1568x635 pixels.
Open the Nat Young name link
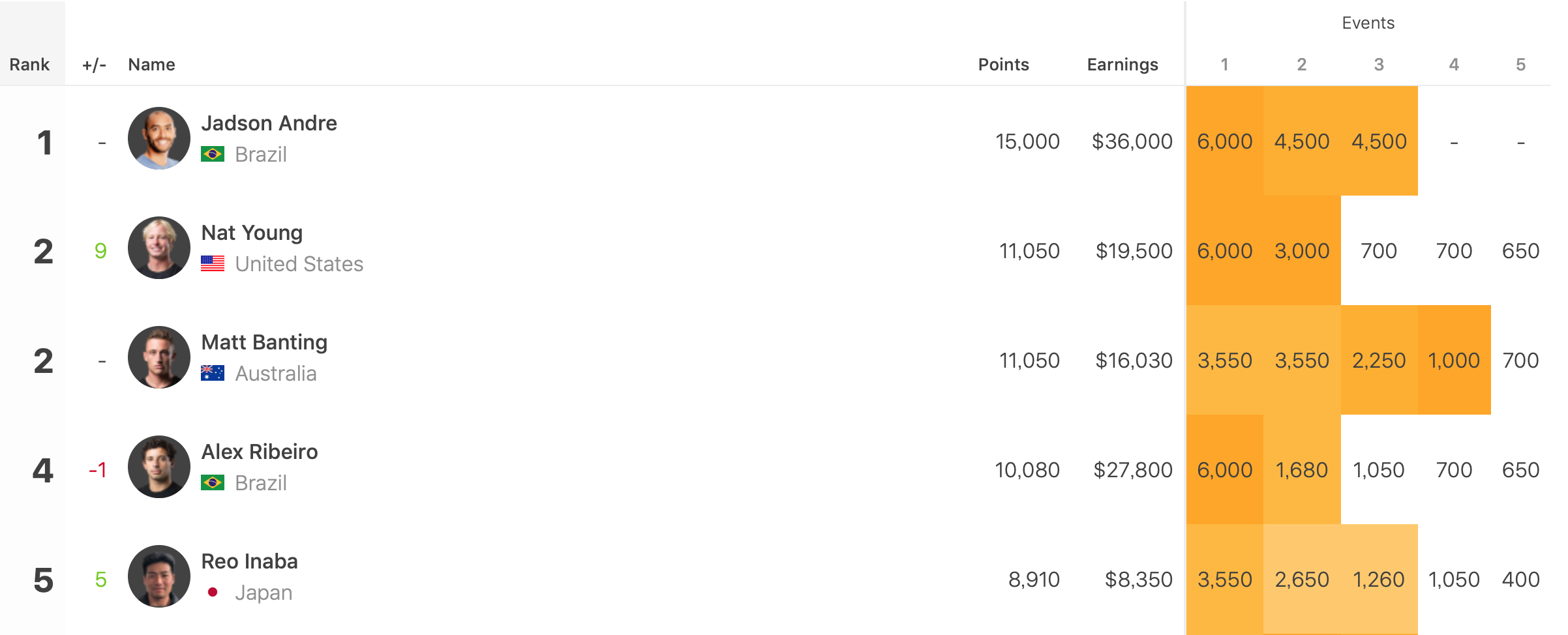point(252,233)
